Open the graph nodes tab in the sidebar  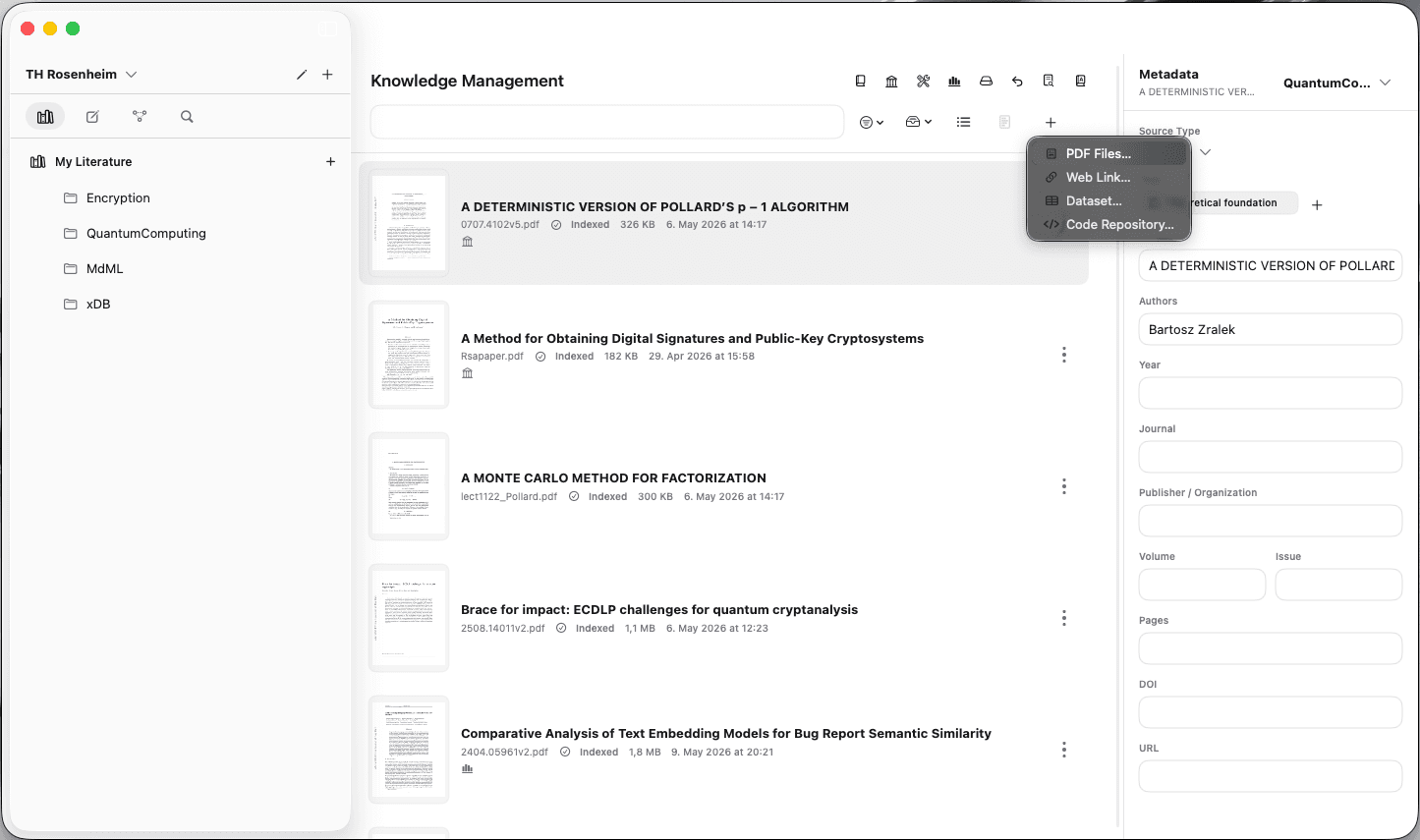click(x=140, y=116)
